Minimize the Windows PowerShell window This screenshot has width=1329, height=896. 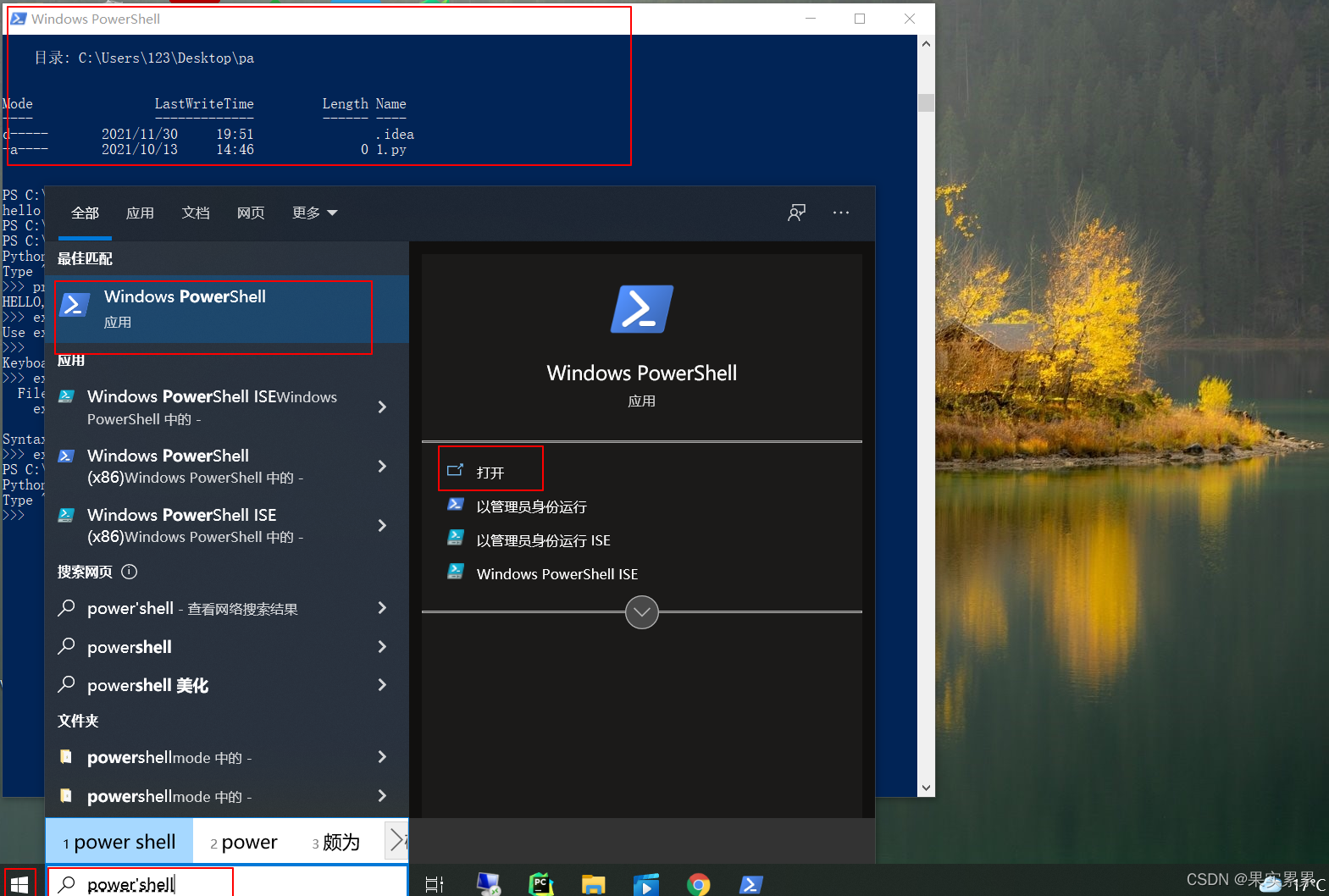click(x=811, y=19)
